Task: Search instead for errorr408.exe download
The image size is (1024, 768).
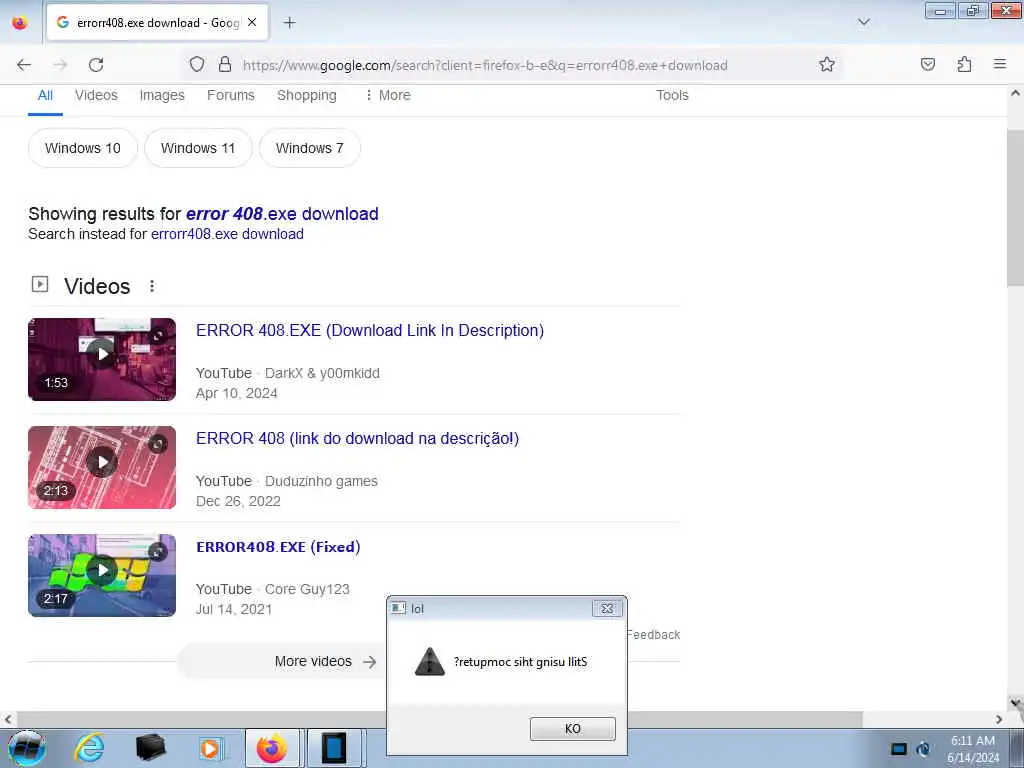Action: coord(227,234)
